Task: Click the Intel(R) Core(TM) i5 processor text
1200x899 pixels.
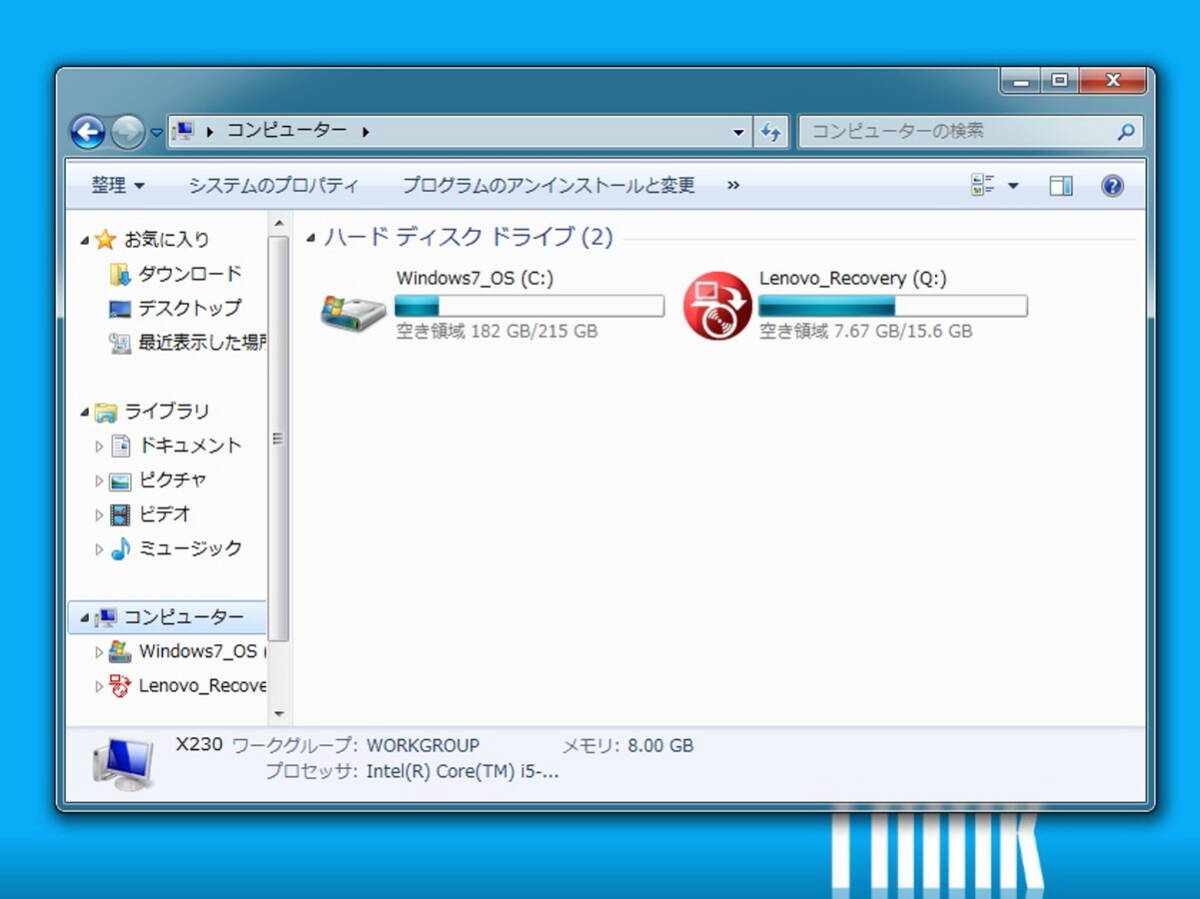Action: 463,771
